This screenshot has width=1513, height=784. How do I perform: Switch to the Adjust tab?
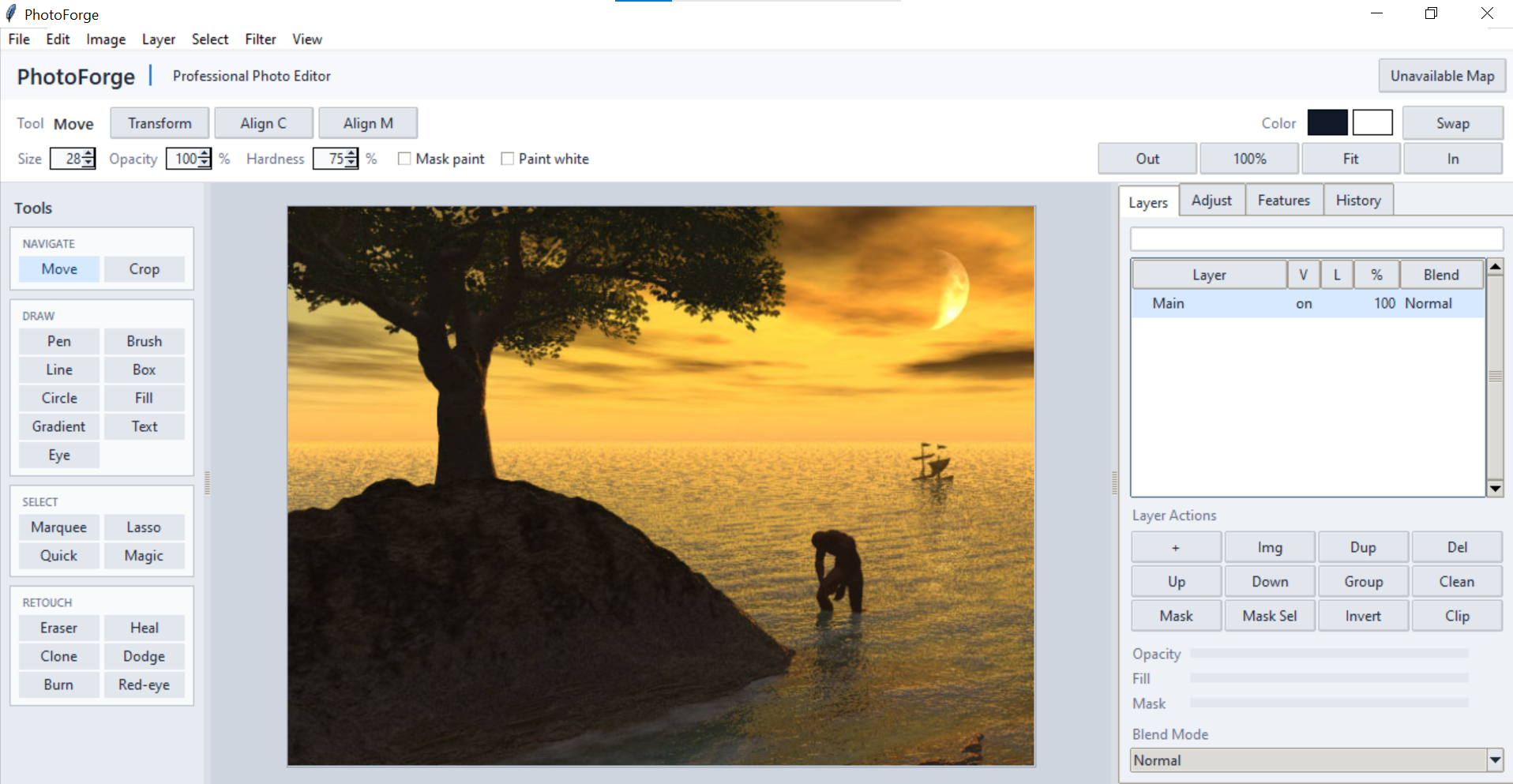(1211, 201)
